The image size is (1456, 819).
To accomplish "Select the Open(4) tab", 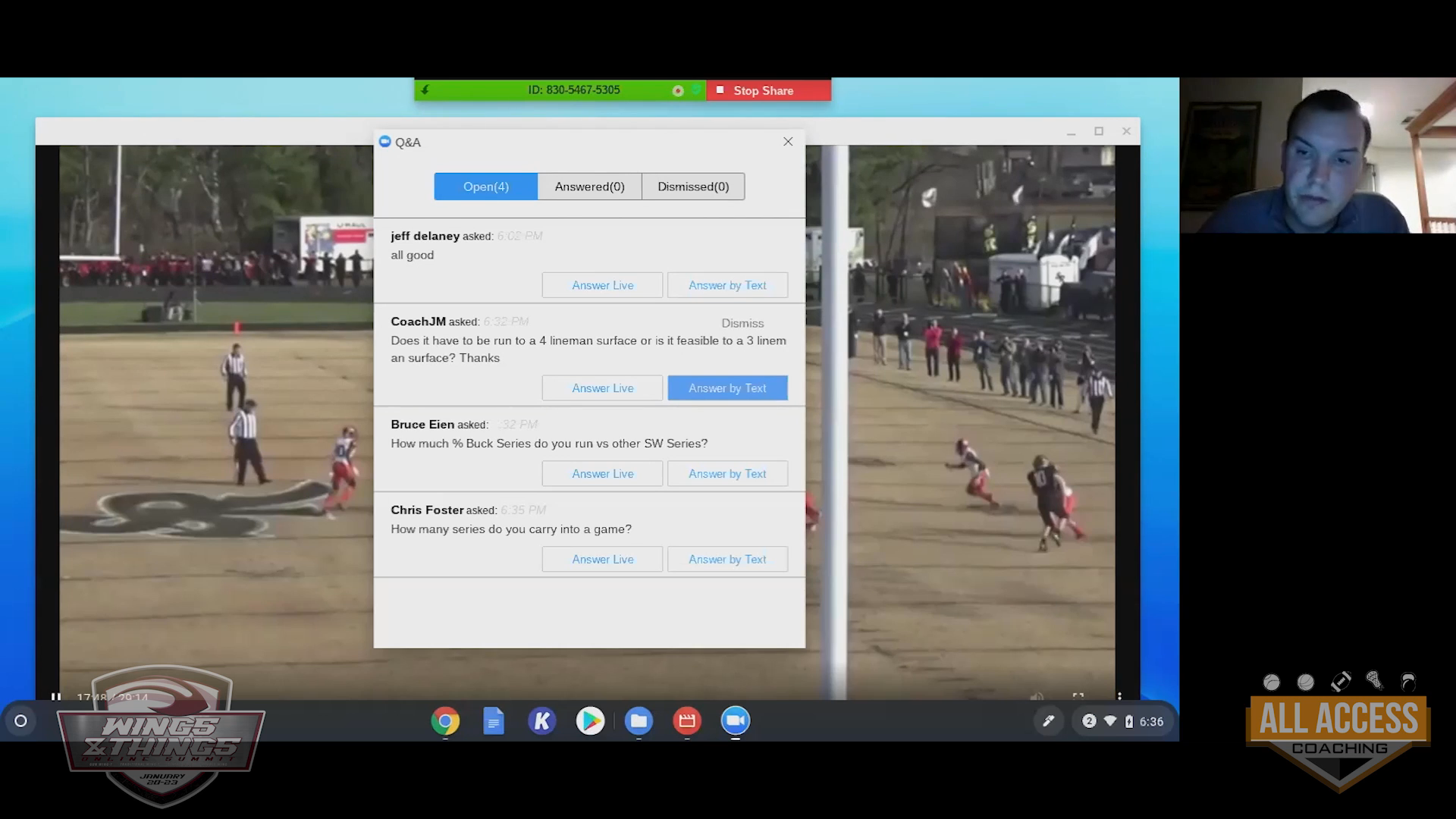I will [x=486, y=187].
